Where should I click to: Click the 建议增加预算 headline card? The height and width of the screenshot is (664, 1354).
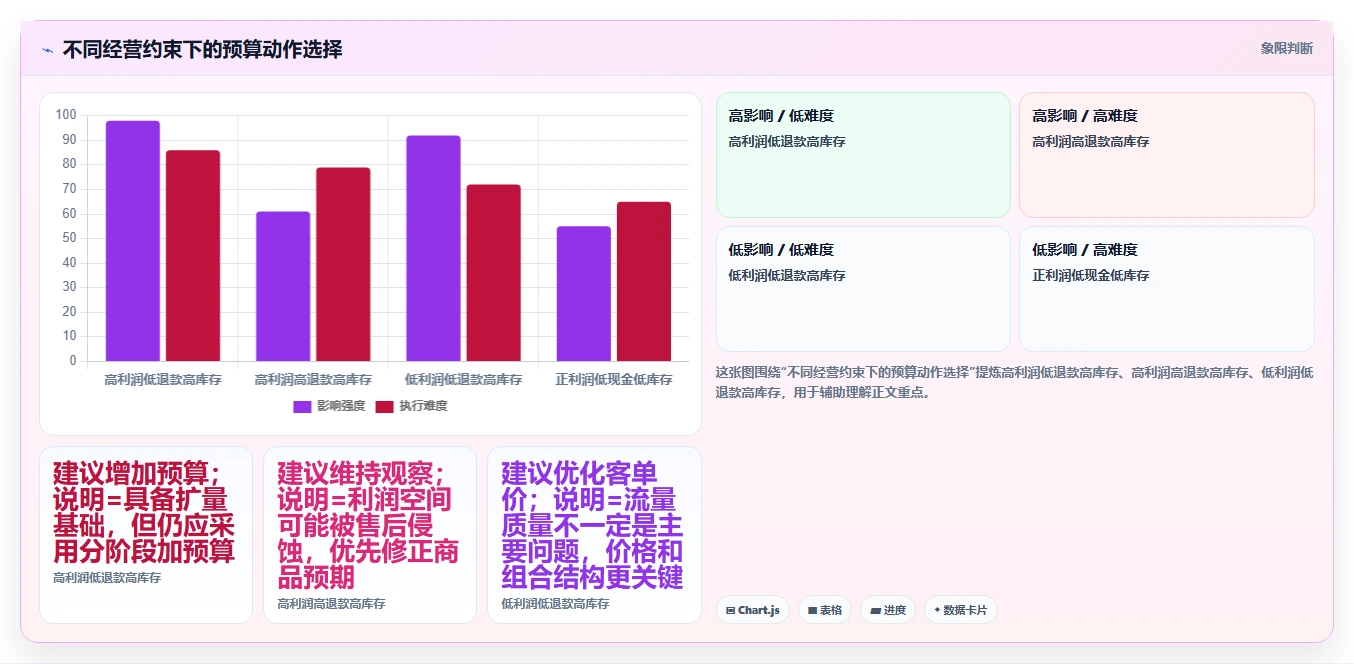[x=146, y=535]
